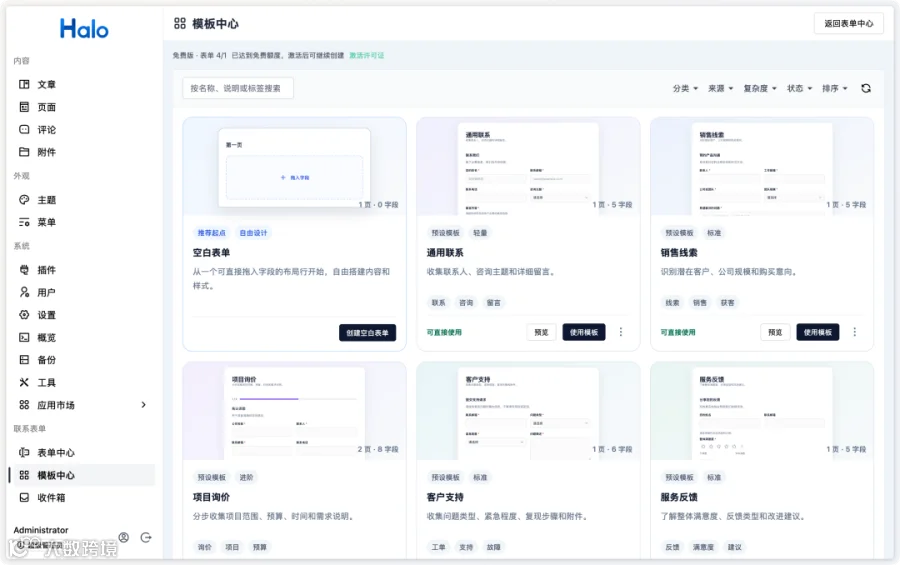The width and height of the screenshot is (900, 565).
Task: Open the 收件箱 inbox icon
Action: [x=24, y=498]
